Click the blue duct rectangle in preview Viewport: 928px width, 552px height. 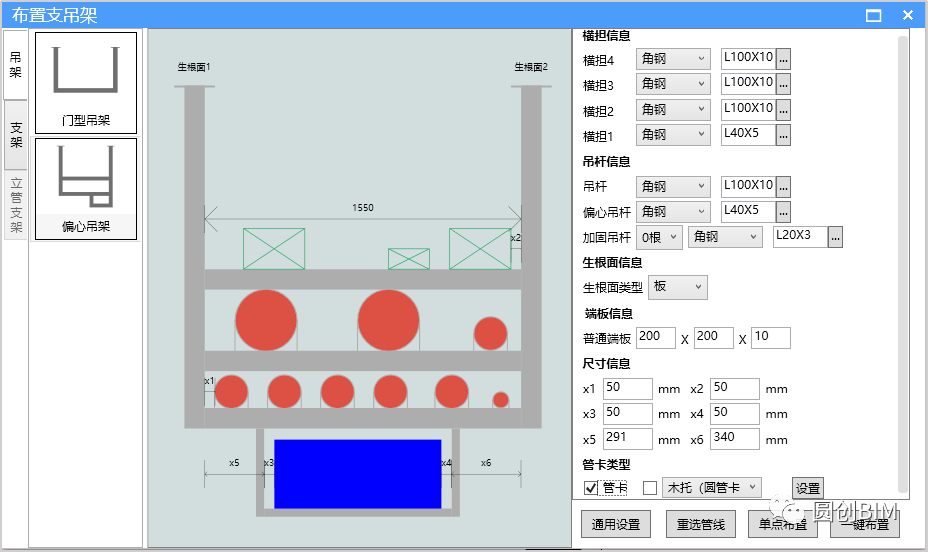[357, 474]
